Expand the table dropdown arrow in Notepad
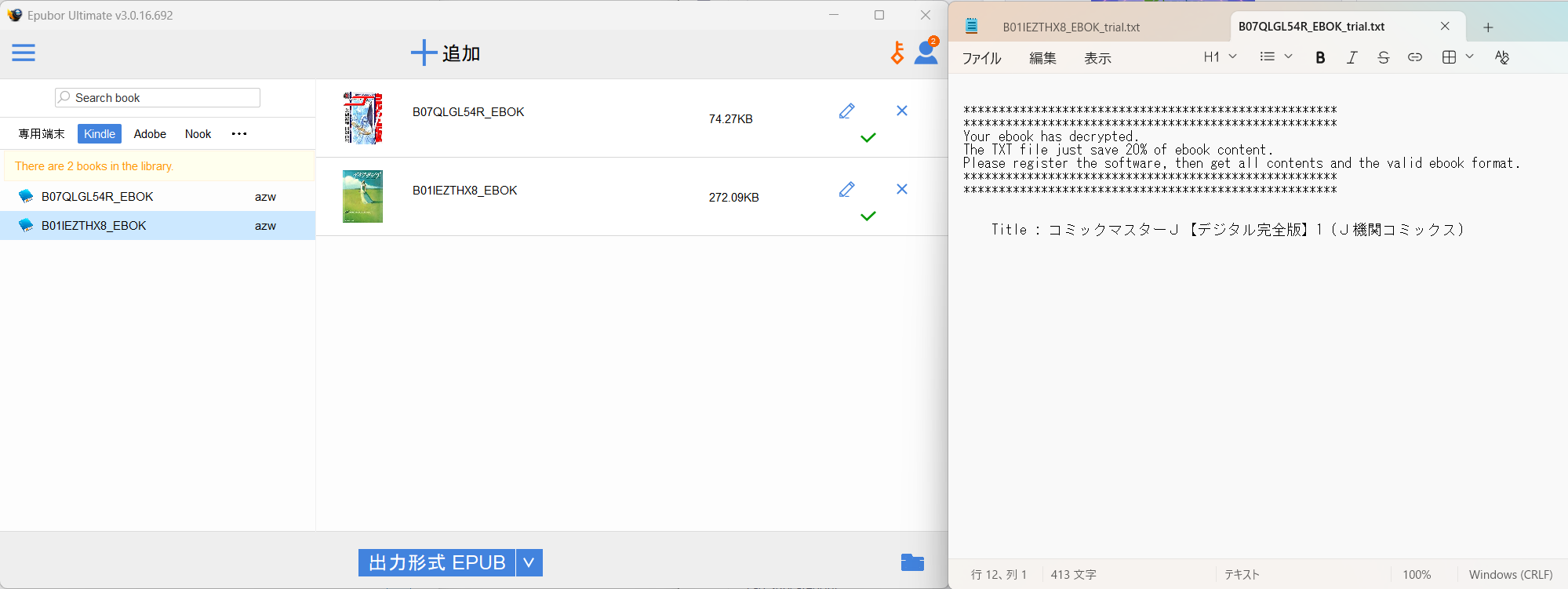This screenshot has width=1568, height=589. [x=1469, y=56]
